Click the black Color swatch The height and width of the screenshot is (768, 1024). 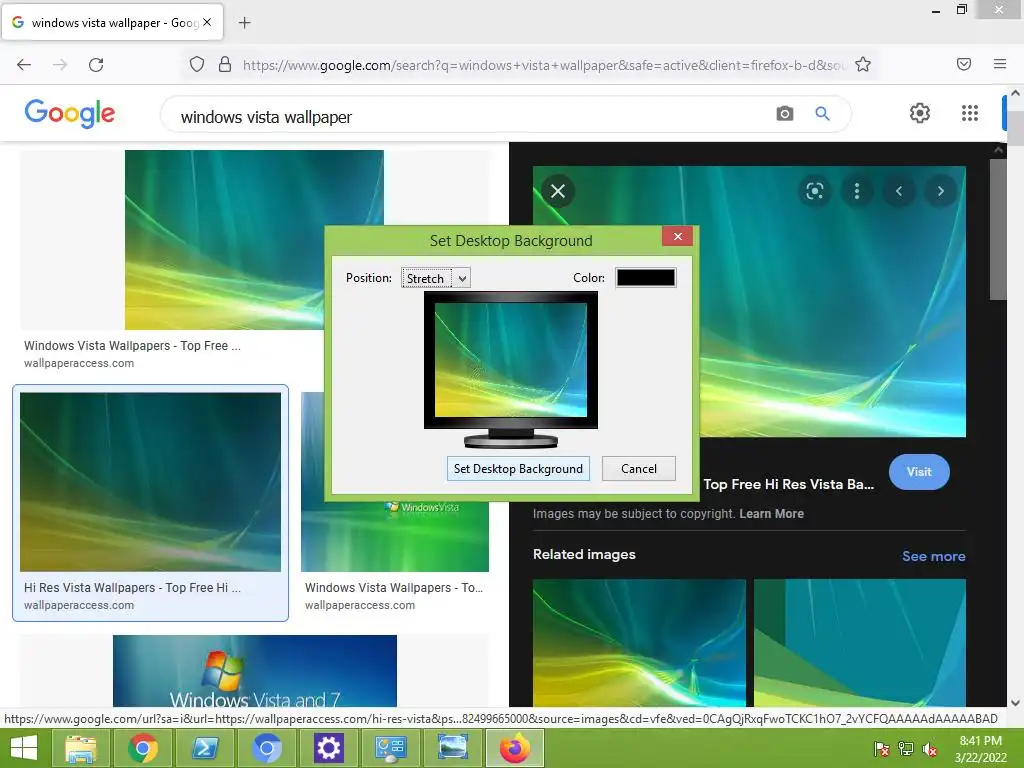pyautogui.click(x=645, y=278)
